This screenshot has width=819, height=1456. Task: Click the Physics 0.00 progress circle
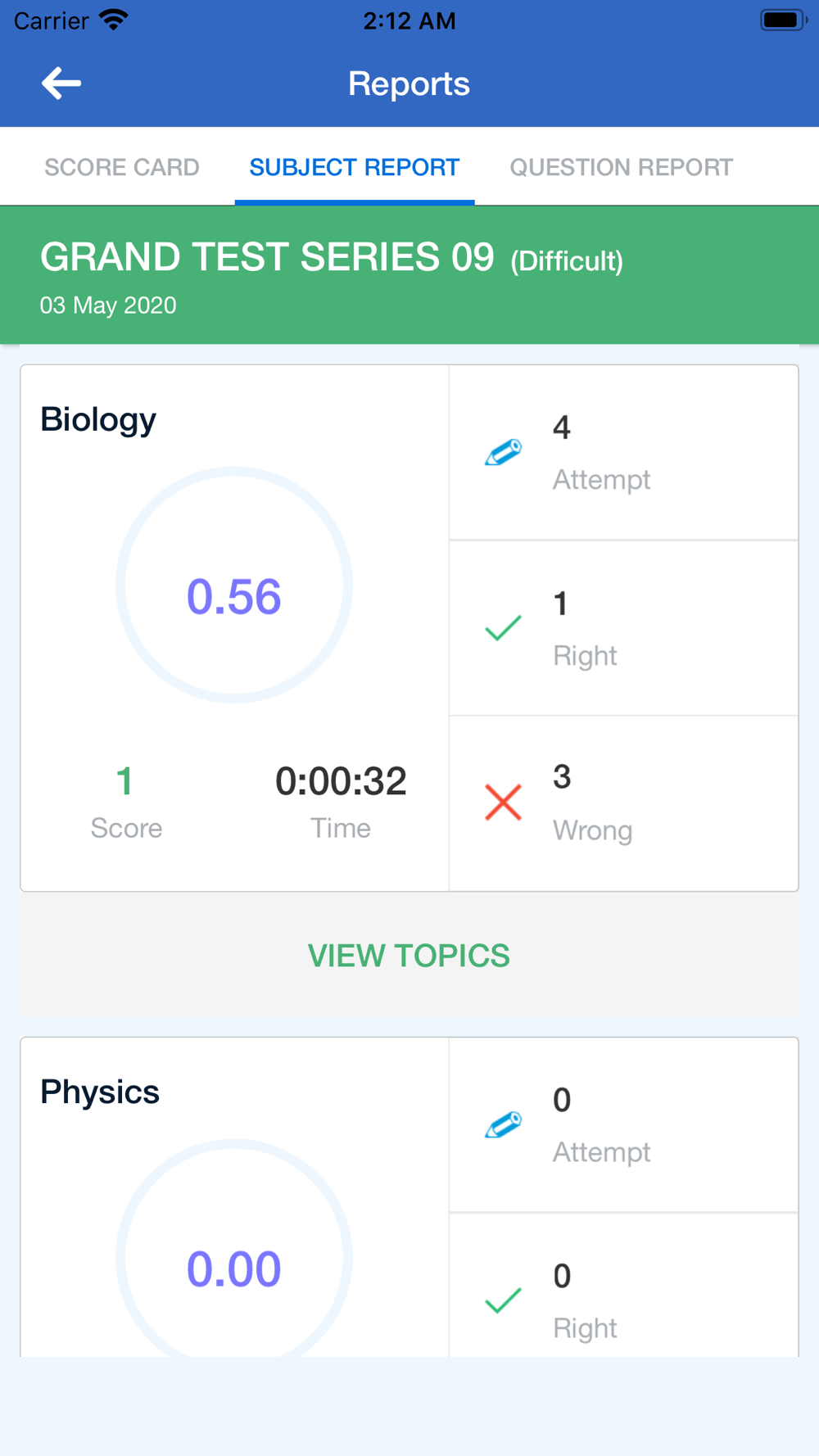click(x=234, y=1248)
